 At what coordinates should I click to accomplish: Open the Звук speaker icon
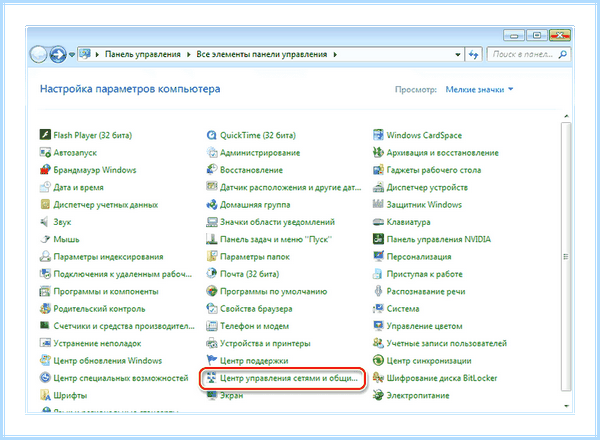click(45, 222)
